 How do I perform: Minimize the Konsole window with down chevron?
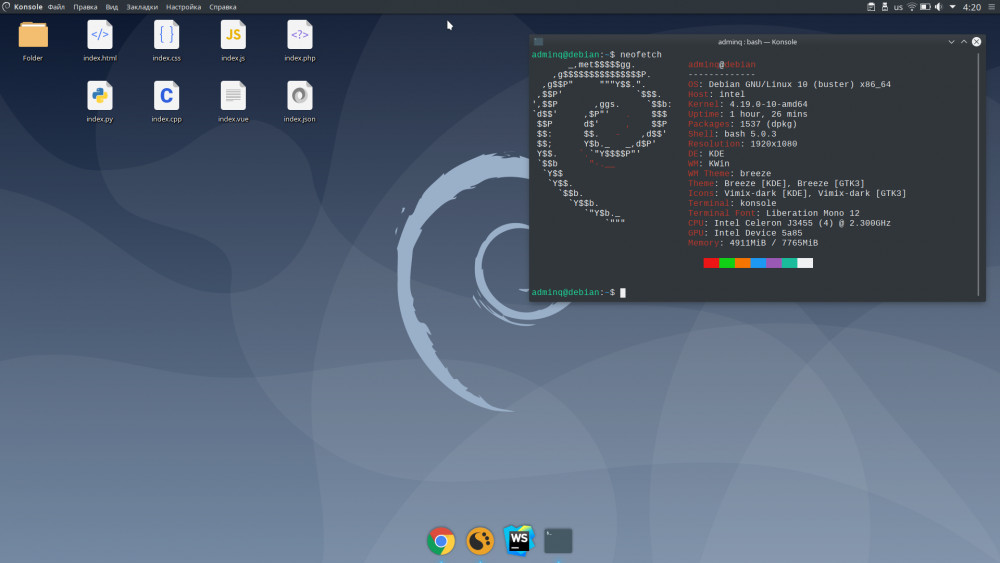[951, 41]
